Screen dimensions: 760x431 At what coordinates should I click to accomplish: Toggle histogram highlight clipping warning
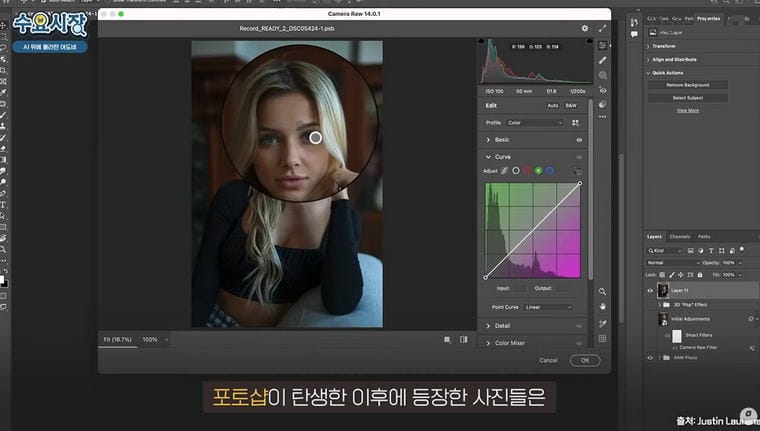[x=589, y=41]
